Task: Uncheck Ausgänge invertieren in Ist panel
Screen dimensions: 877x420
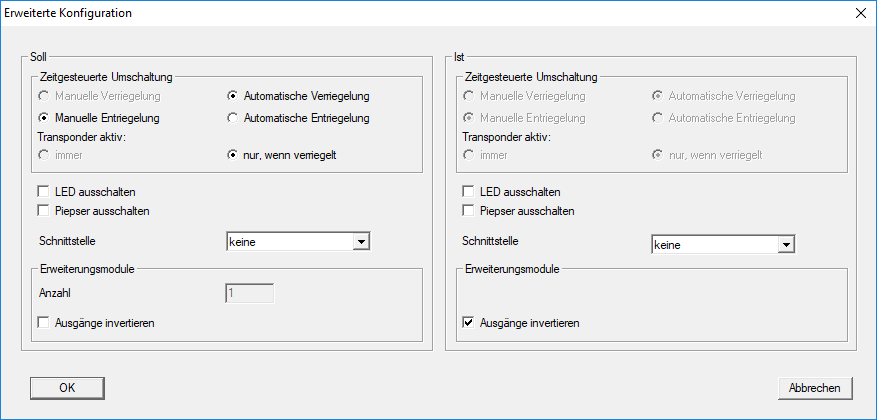Action: click(468, 323)
